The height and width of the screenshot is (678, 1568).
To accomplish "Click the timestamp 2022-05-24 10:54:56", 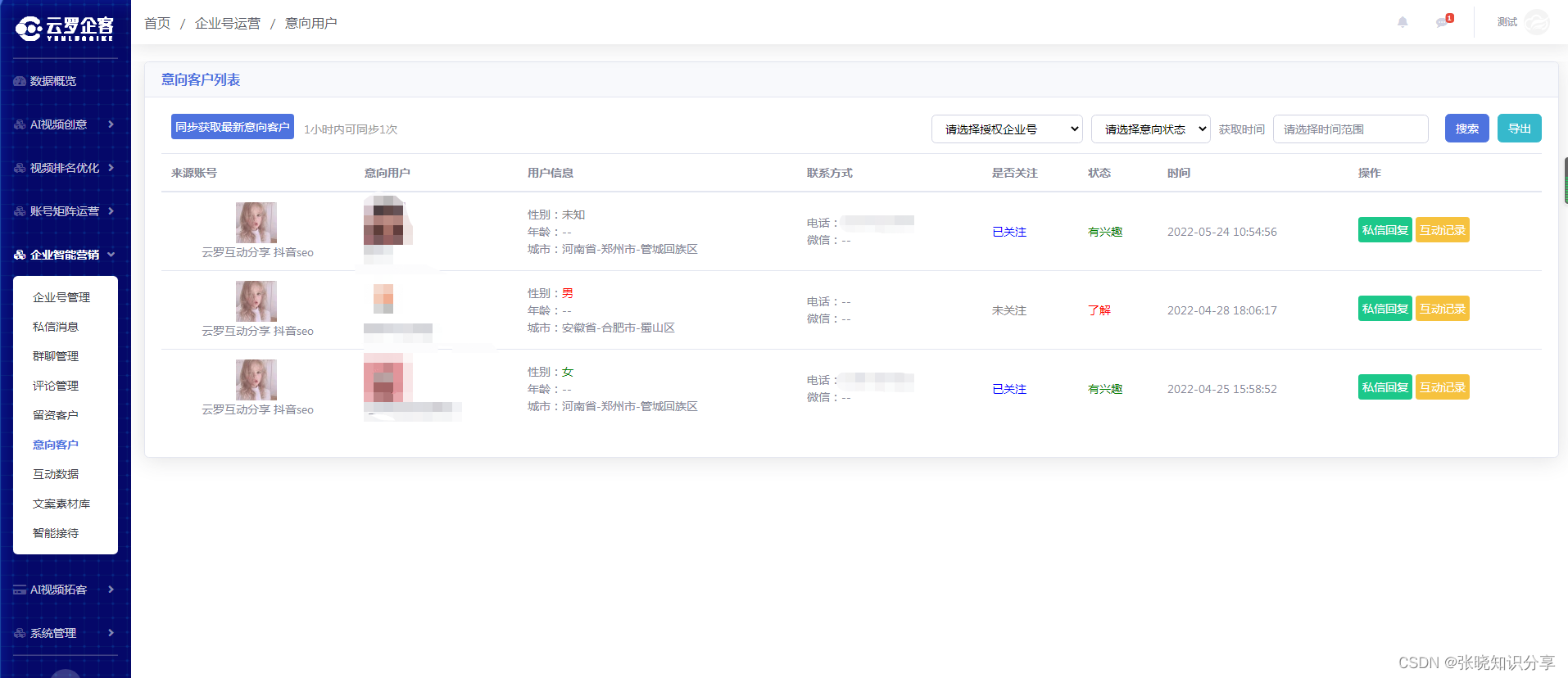I will click(1222, 232).
